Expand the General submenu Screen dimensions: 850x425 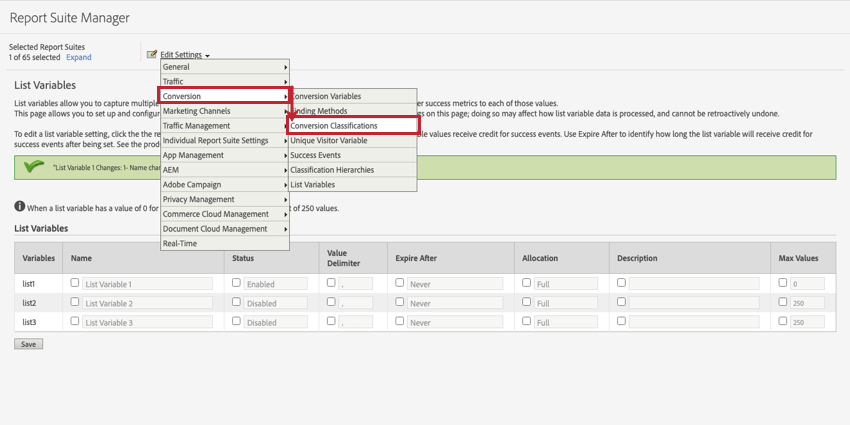click(x=224, y=67)
